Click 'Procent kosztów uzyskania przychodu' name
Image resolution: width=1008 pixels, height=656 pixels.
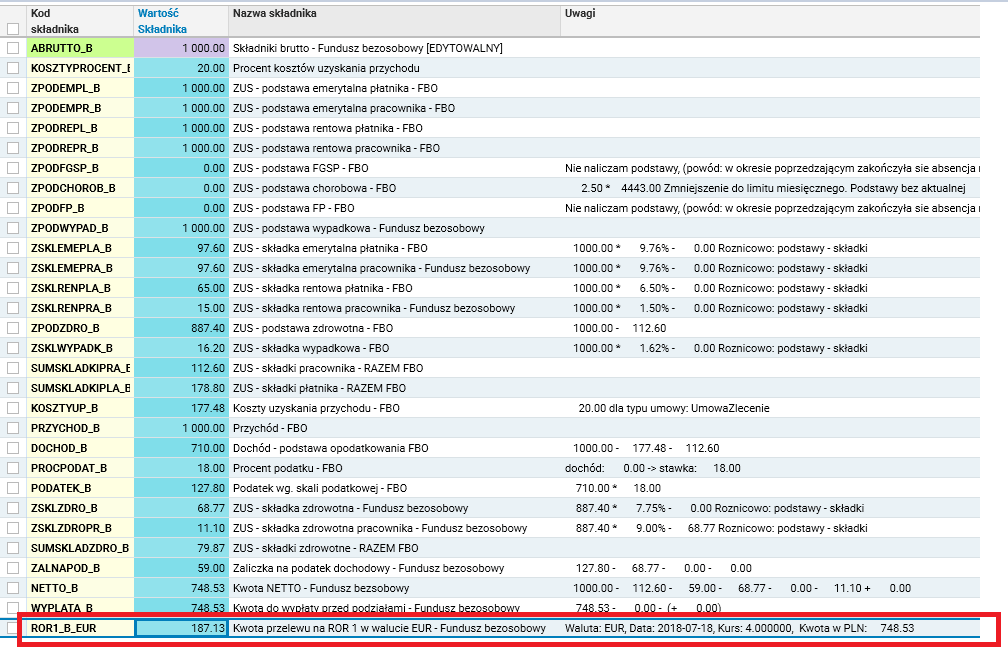326,68
